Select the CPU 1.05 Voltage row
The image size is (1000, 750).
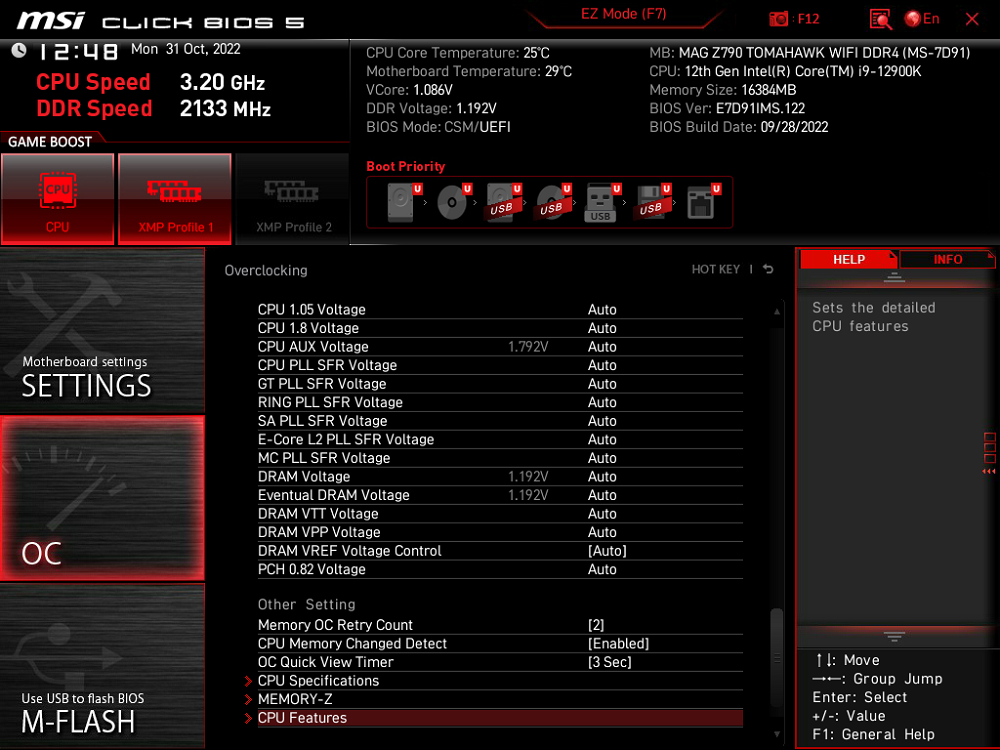500,309
